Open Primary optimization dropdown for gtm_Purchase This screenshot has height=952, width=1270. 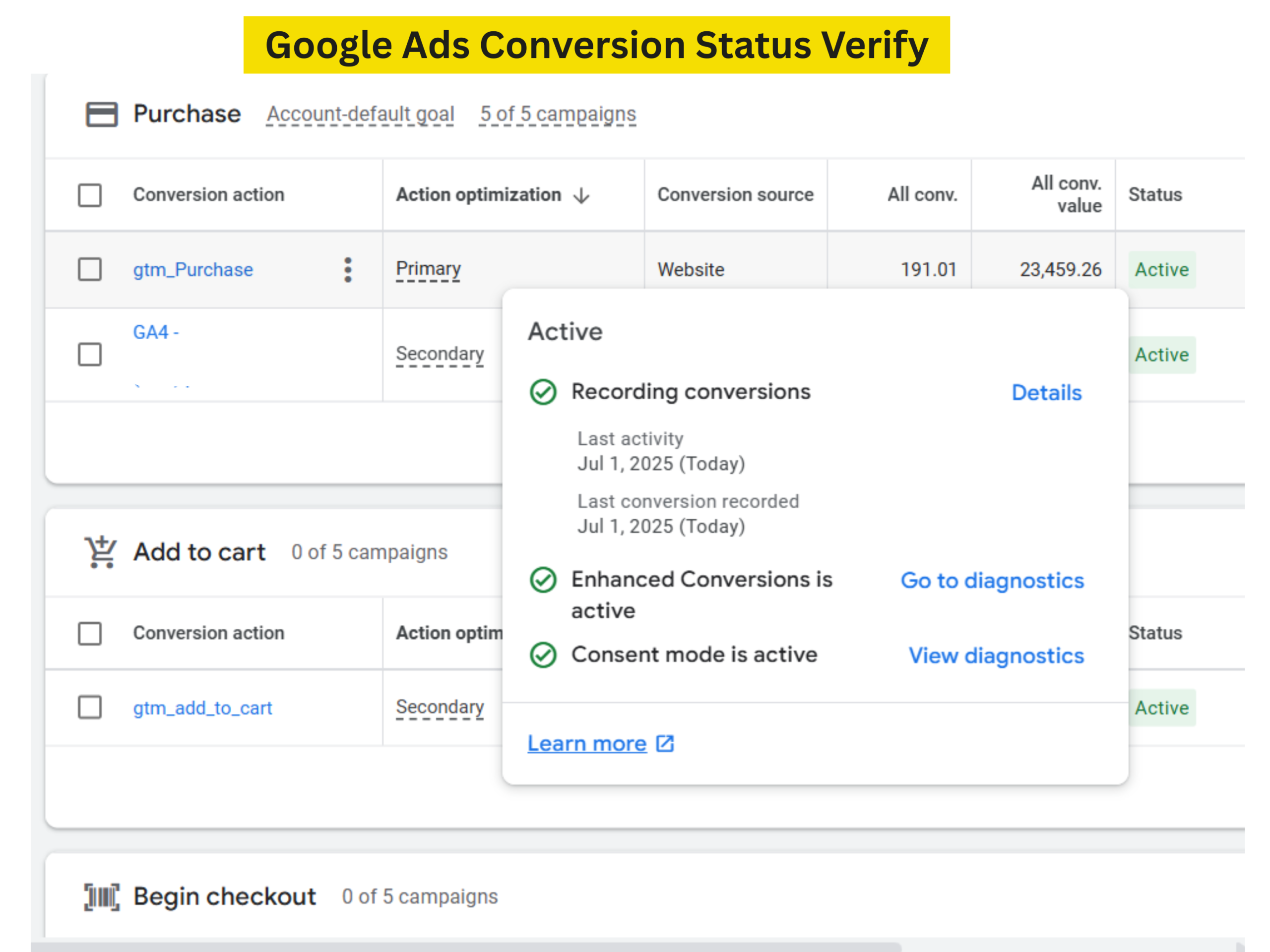428,269
